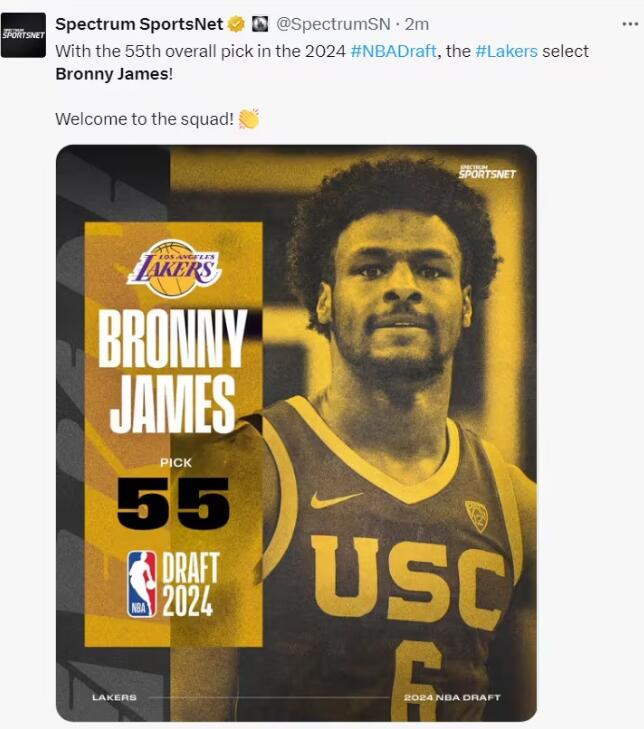Click the Nike swoosh on the jersey
644x729 pixels.
[x=336, y=499]
